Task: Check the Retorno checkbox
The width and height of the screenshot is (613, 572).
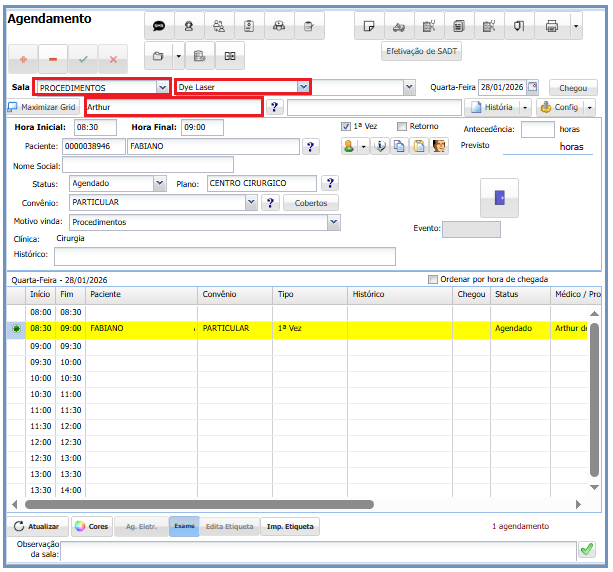Action: click(x=402, y=127)
